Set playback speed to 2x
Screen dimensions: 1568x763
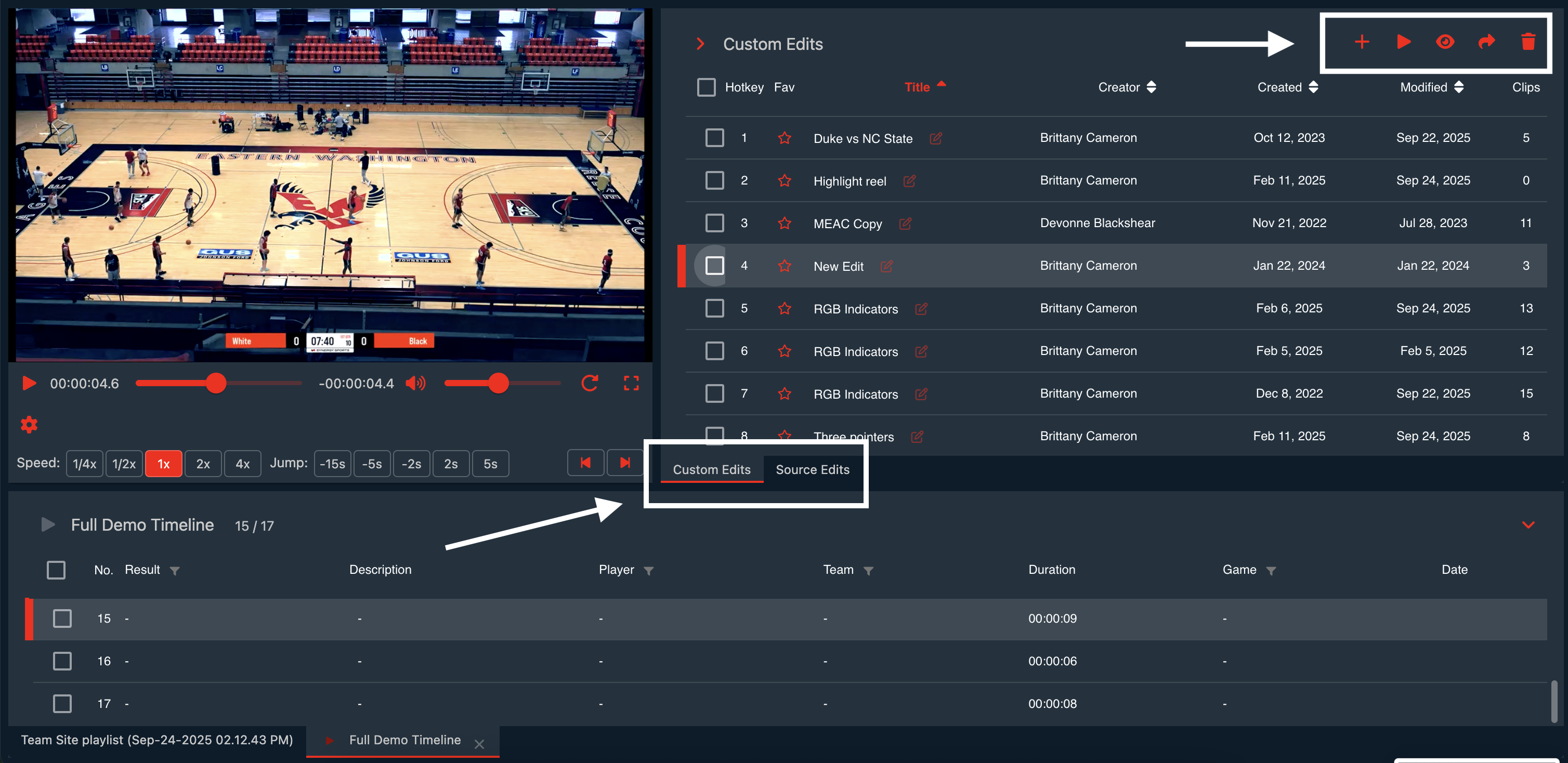tap(203, 464)
